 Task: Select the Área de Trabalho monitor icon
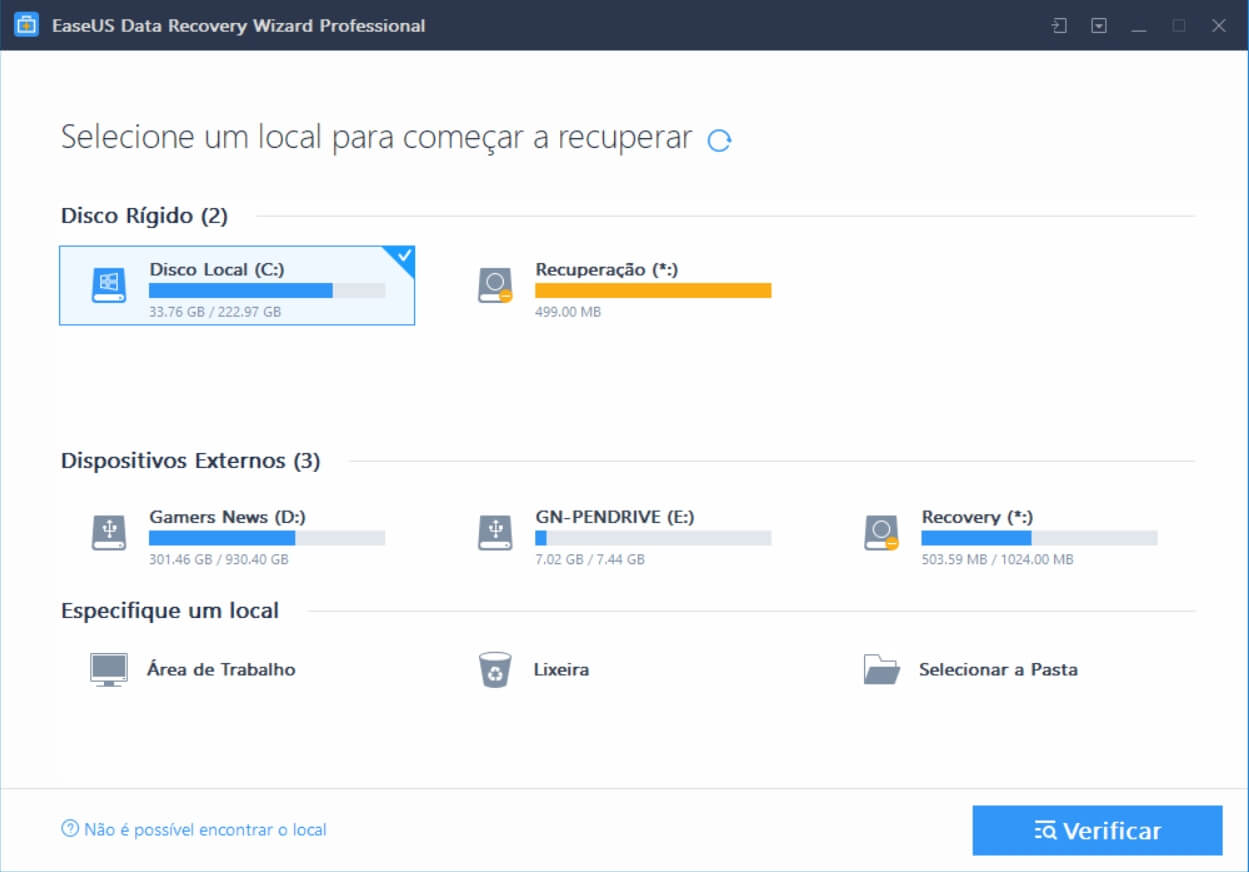pos(109,669)
